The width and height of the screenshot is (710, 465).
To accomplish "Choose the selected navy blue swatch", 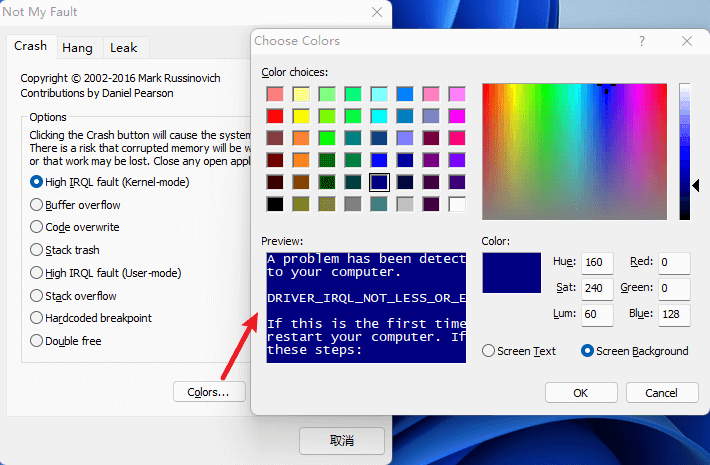I will point(378,182).
